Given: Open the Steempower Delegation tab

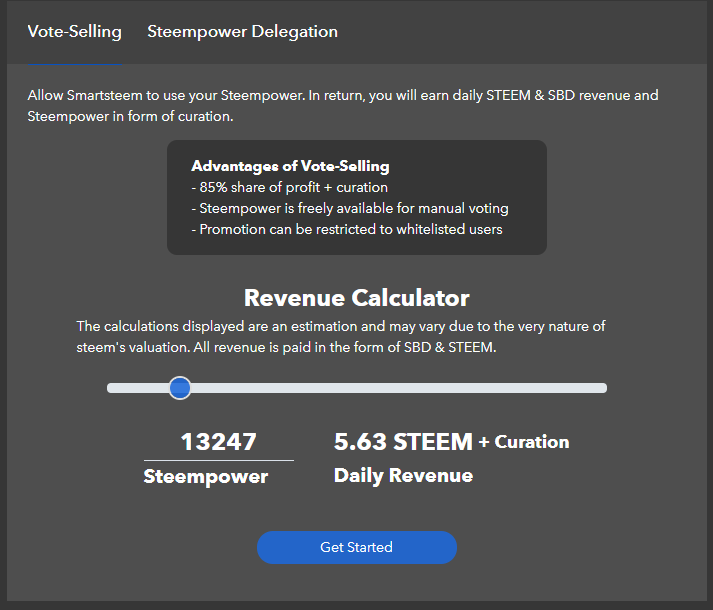Looking at the screenshot, I should pyautogui.click(x=242, y=32).
